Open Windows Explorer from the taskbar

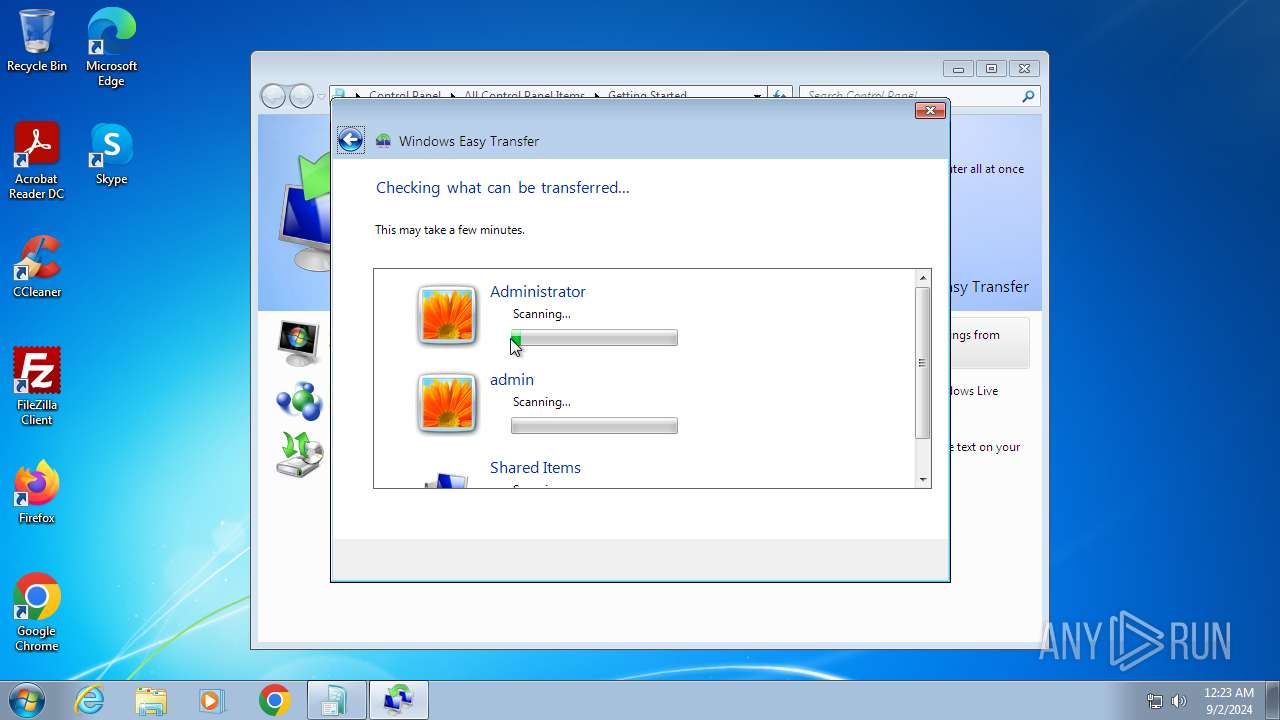click(151, 700)
